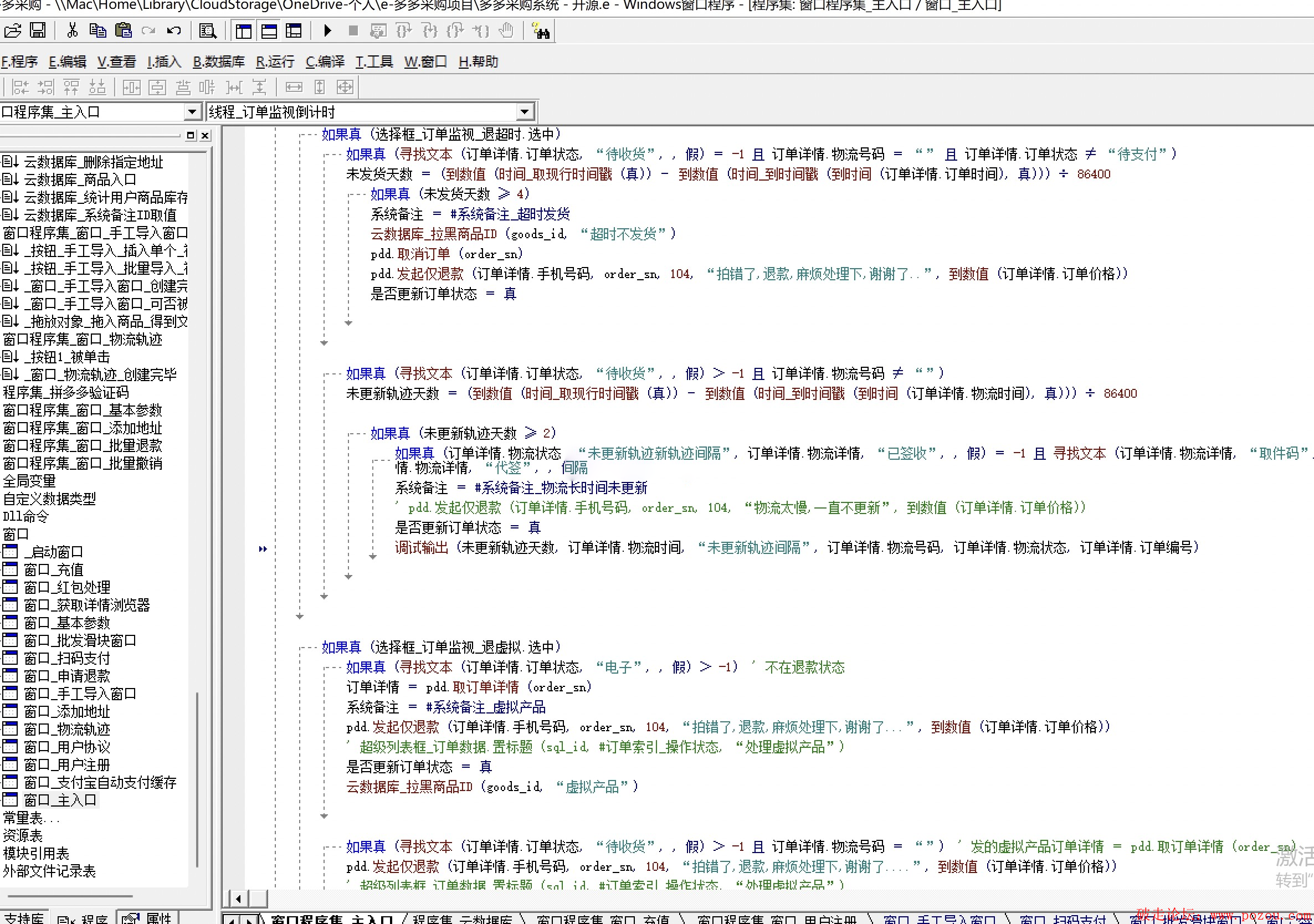Click the step-into braces debug icon
Screen dimensions: 1314x924
[429, 30]
